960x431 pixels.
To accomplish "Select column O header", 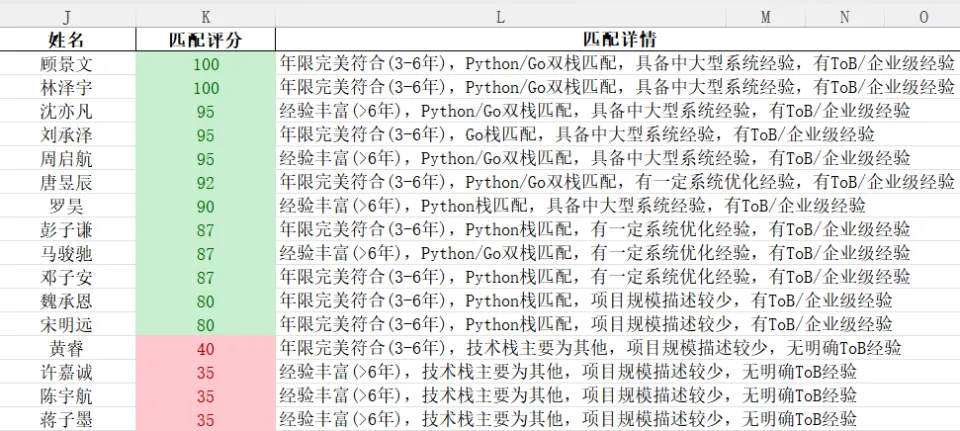I will [922, 16].
